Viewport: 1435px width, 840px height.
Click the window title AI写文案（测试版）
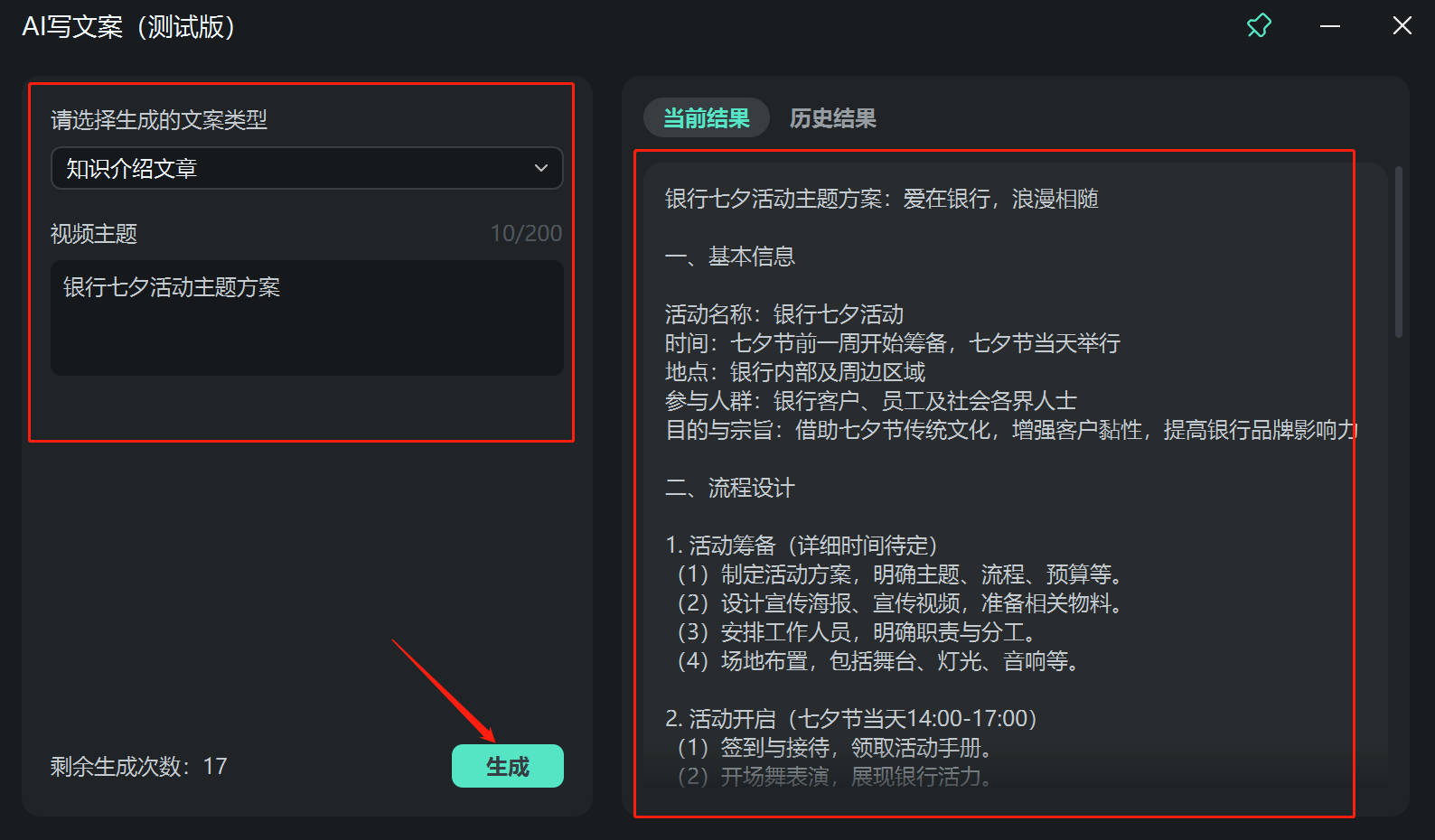pyautogui.click(x=129, y=27)
